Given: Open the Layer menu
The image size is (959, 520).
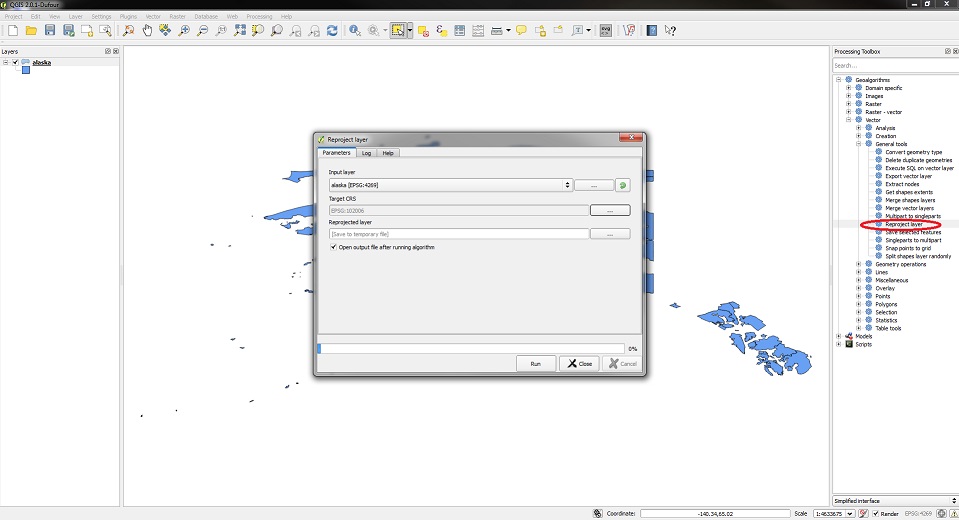Looking at the screenshot, I should point(75,17).
